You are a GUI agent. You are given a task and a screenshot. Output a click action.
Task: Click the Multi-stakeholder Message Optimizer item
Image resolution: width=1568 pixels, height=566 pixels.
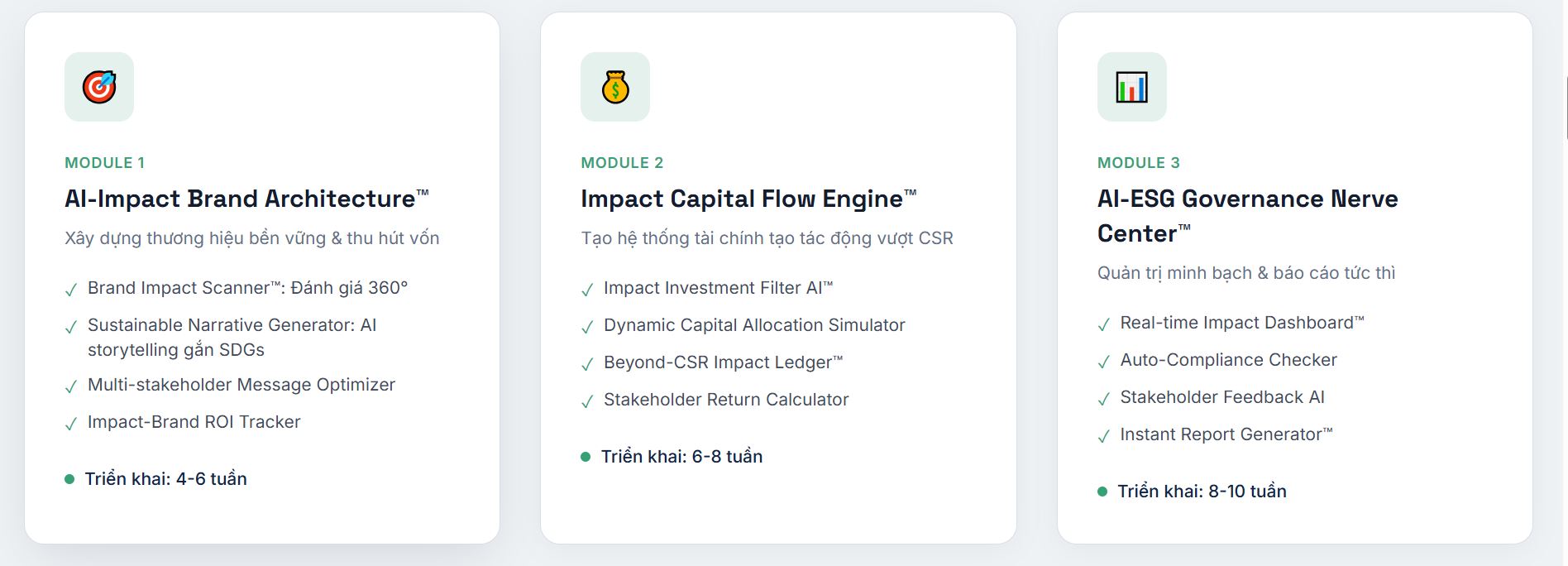click(x=241, y=385)
